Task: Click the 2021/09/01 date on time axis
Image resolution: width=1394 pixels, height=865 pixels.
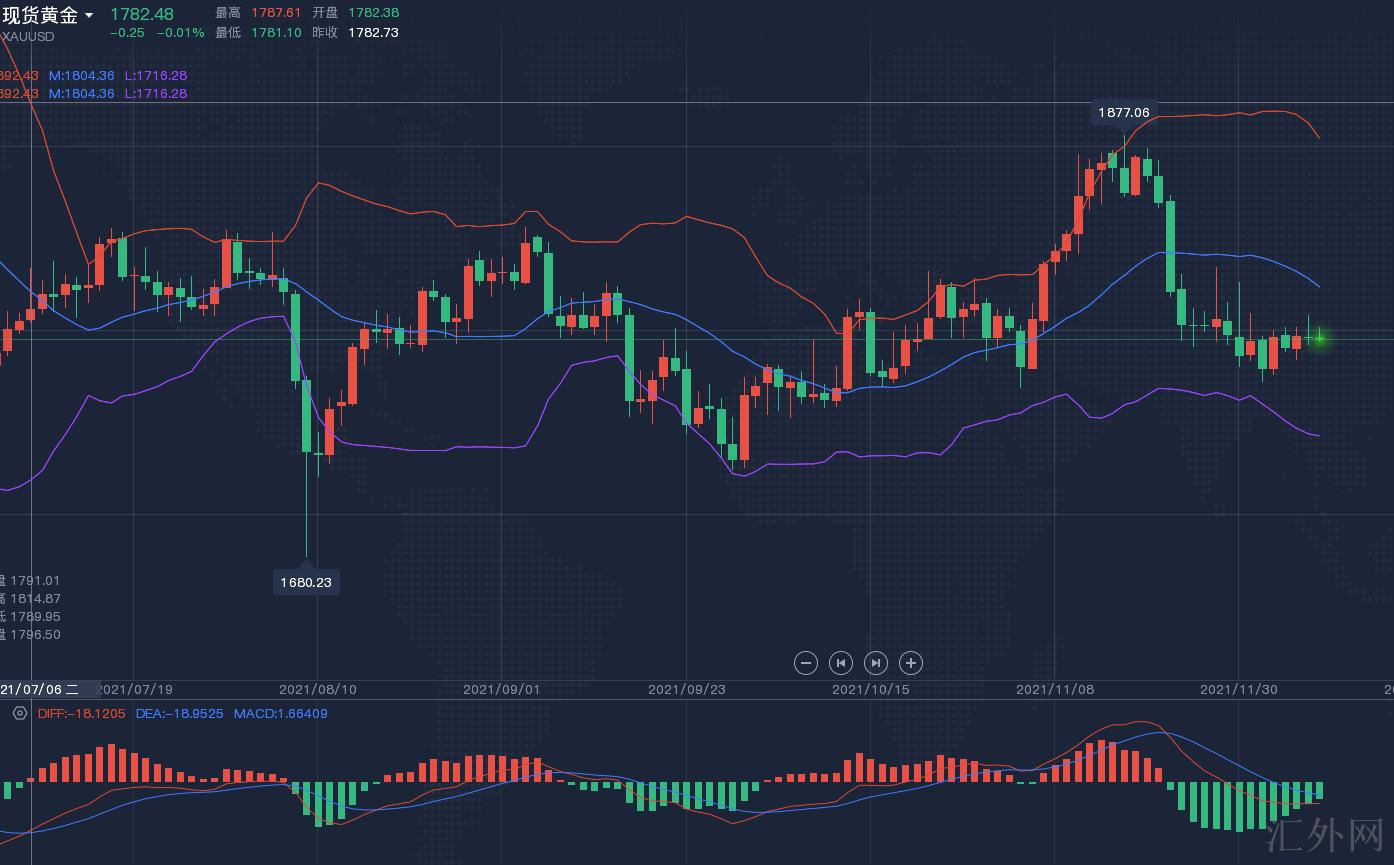Action: (x=501, y=689)
